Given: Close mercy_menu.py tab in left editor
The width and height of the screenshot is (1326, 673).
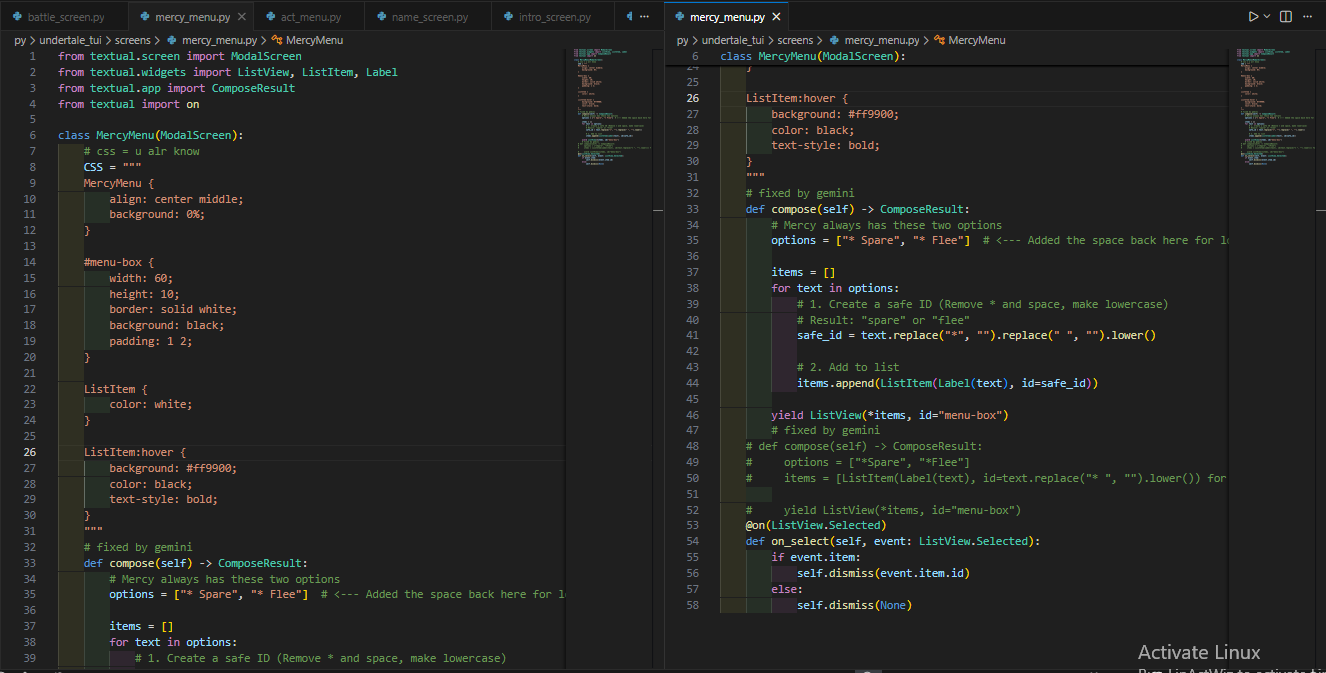Looking at the screenshot, I should click(241, 18).
